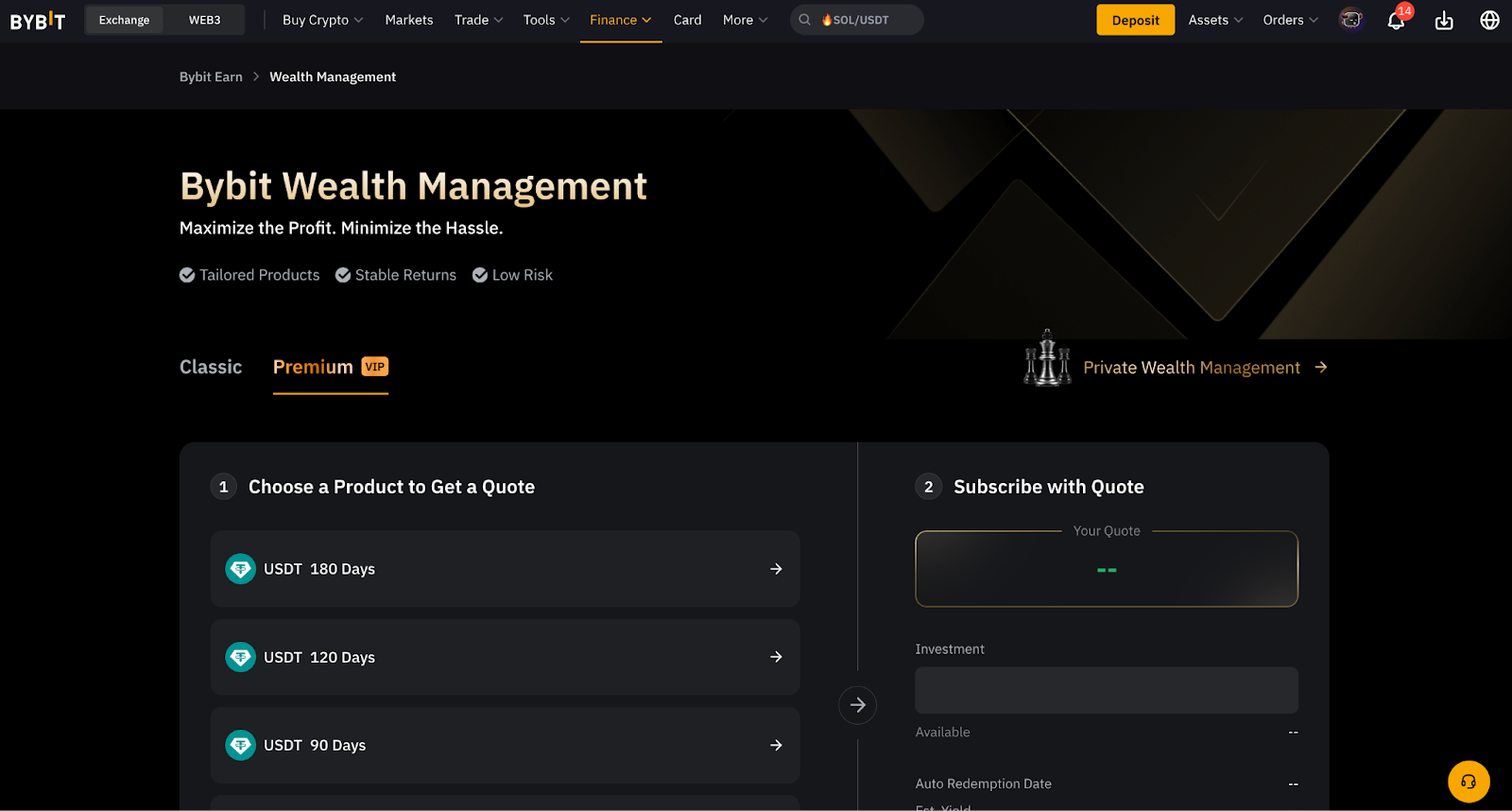
Task: Click the 'Available' label
Action: [x=942, y=732]
